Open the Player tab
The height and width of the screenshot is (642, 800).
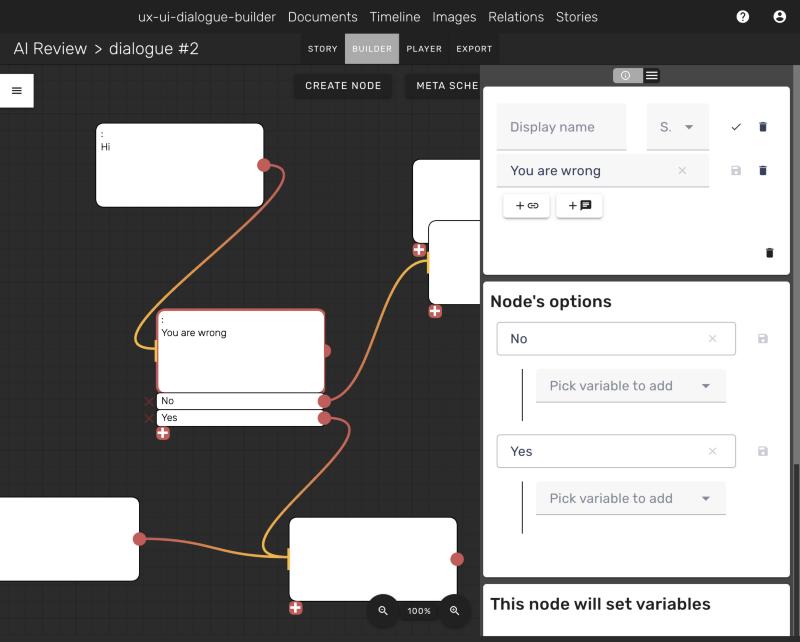(x=424, y=49)
